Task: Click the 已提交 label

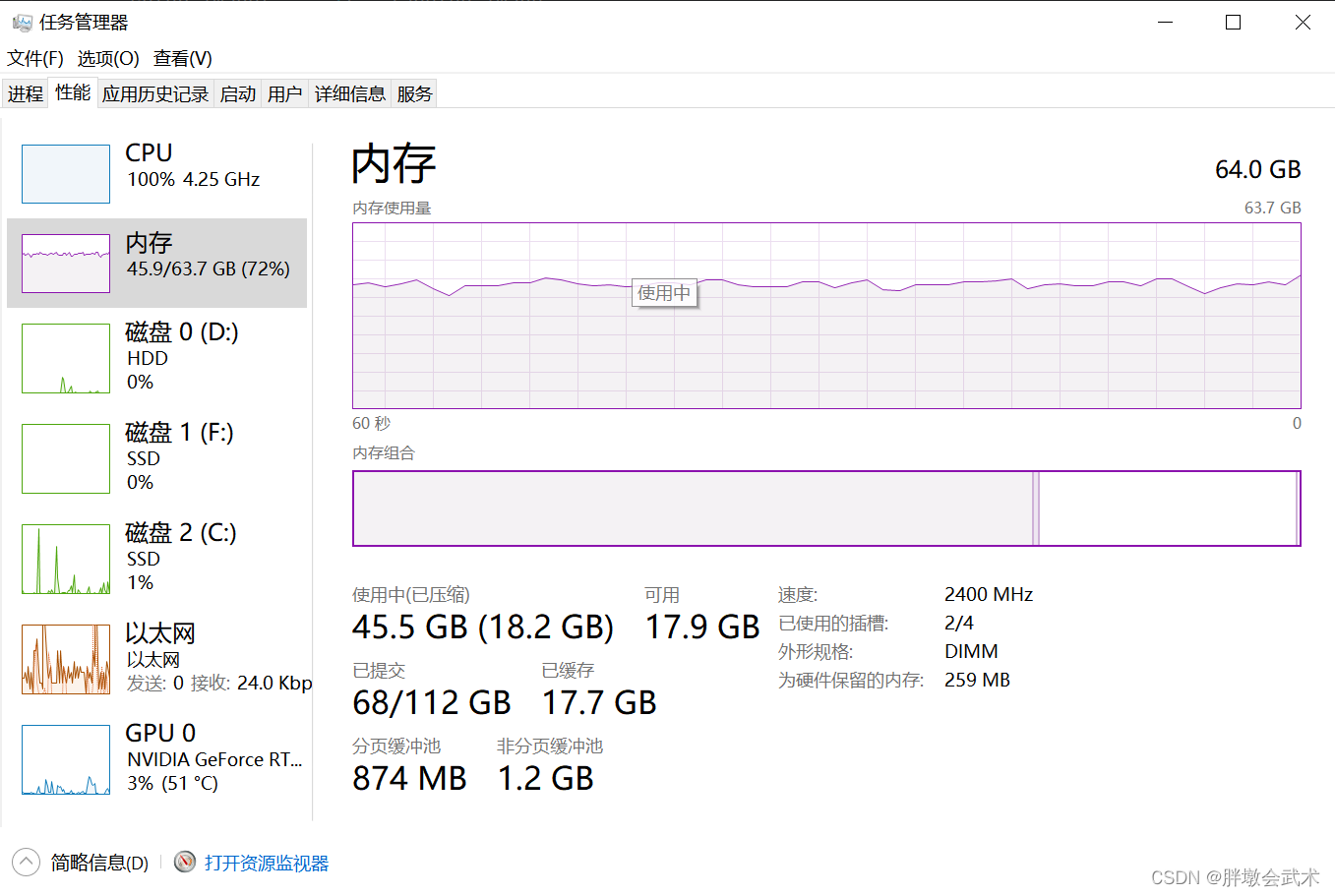Action: point(379,670)
